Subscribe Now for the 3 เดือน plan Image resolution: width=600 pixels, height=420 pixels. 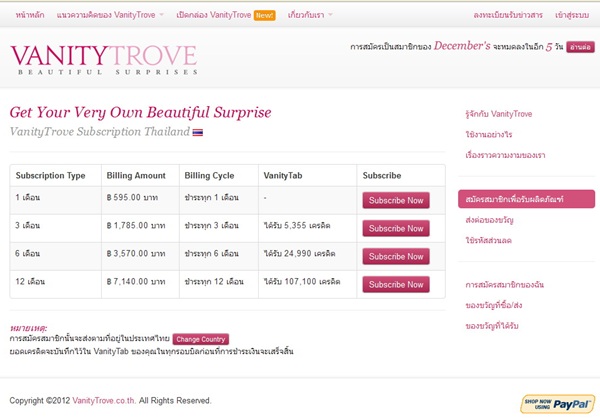point(396,228)
